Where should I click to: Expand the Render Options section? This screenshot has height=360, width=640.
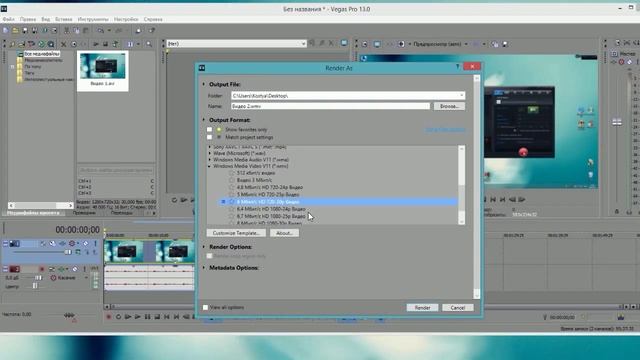tap(204, 247)
